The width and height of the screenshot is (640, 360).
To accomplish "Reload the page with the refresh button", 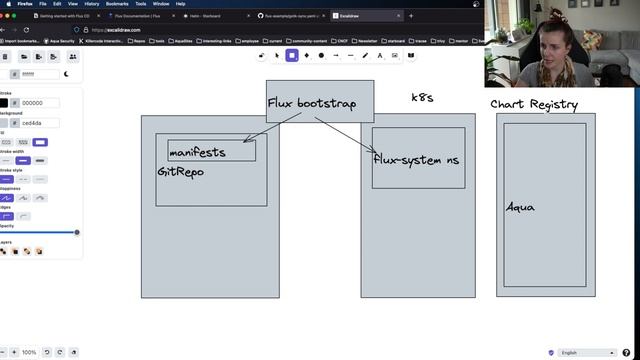I will (27, 30).
